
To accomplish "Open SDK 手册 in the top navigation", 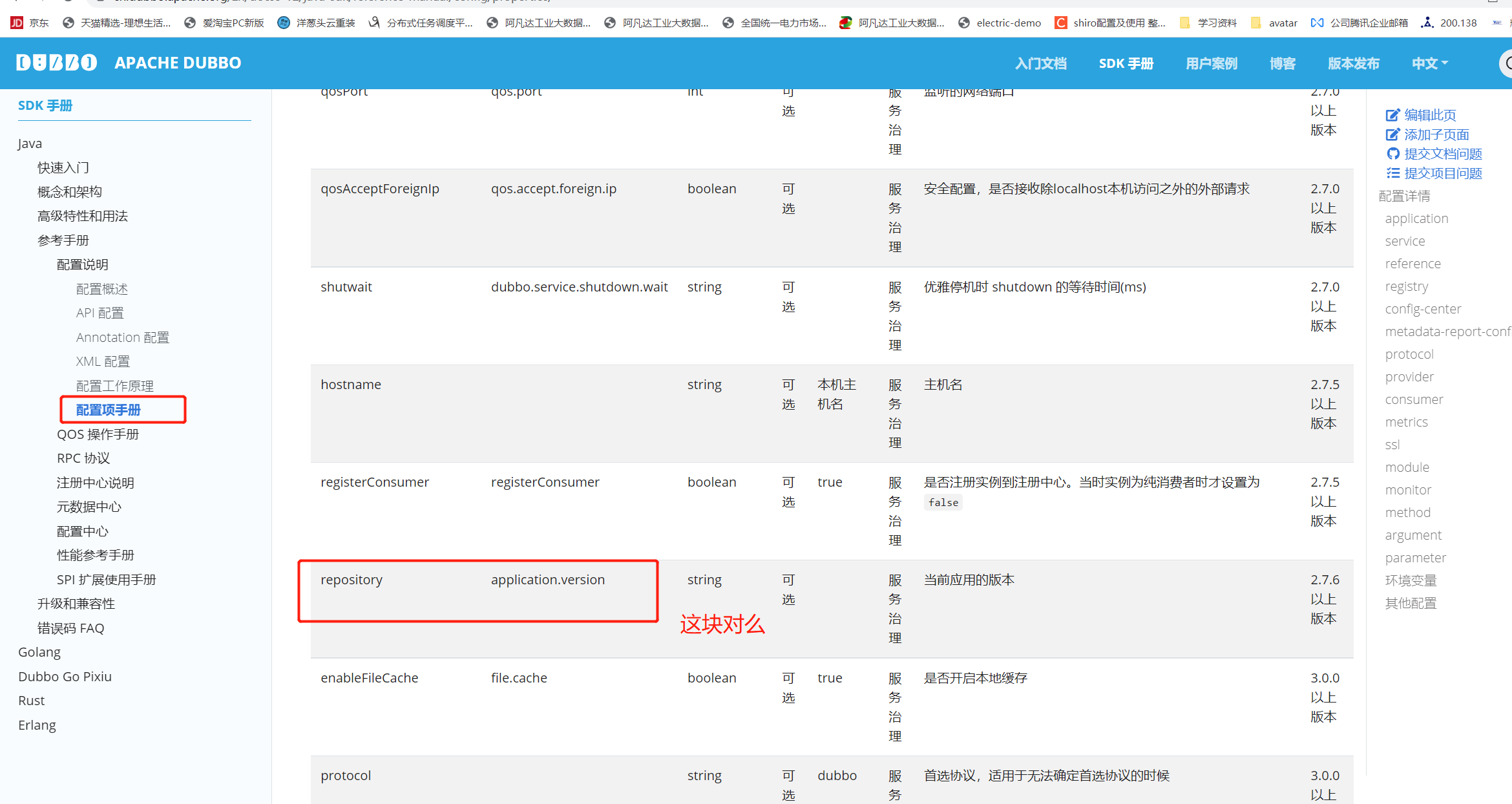I will coord(1126,63).
